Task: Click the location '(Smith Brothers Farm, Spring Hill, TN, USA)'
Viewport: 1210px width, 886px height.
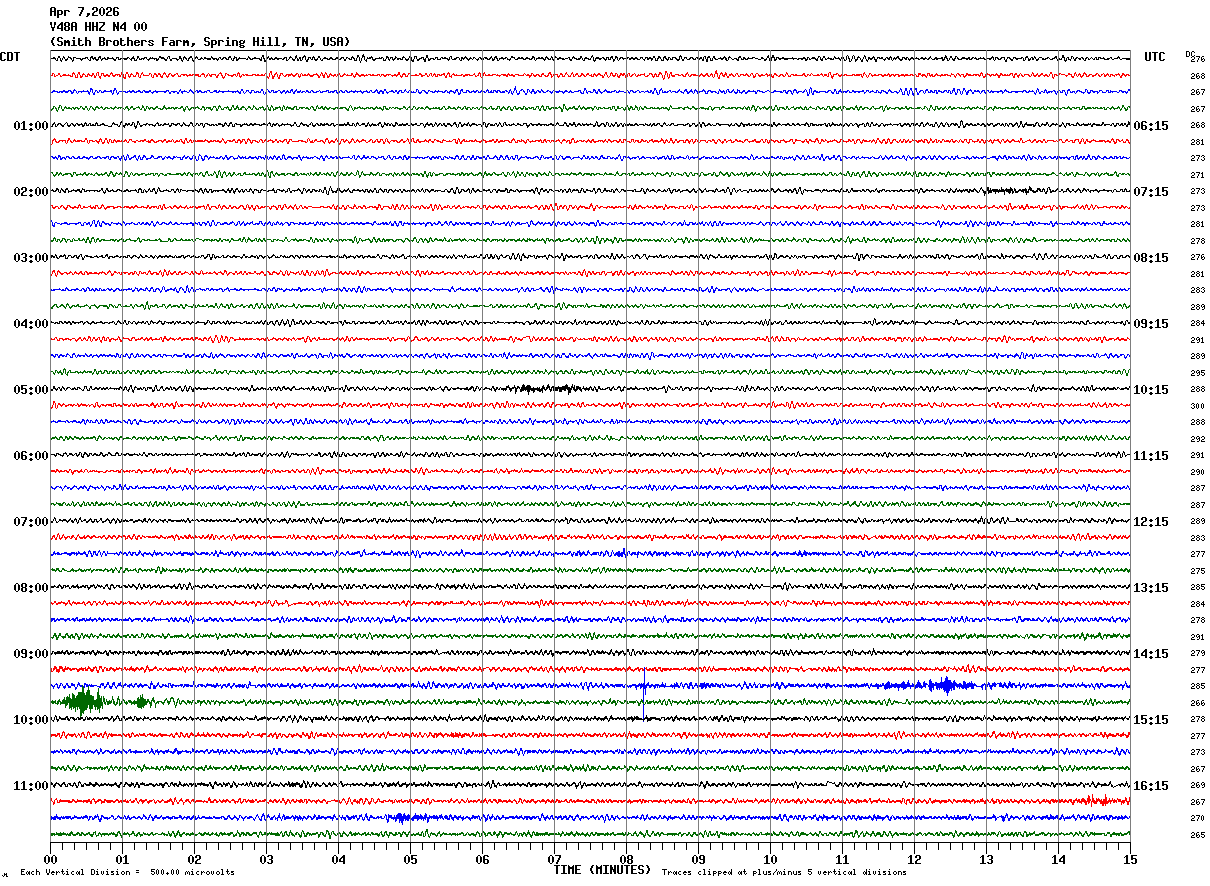Action: tap(200, 42)
